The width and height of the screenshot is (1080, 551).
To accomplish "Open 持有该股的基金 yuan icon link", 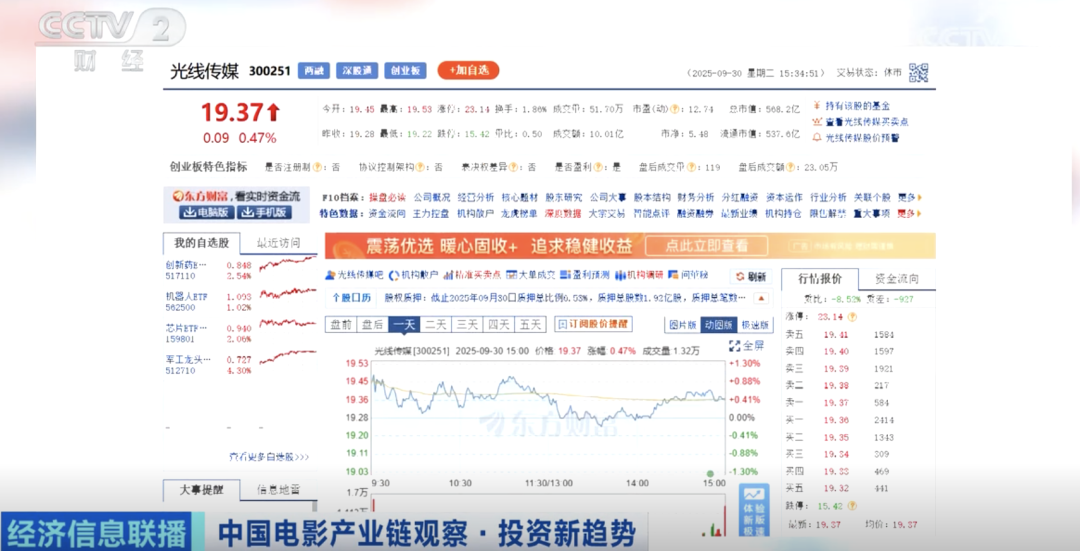I will click(x=817, y=105).
